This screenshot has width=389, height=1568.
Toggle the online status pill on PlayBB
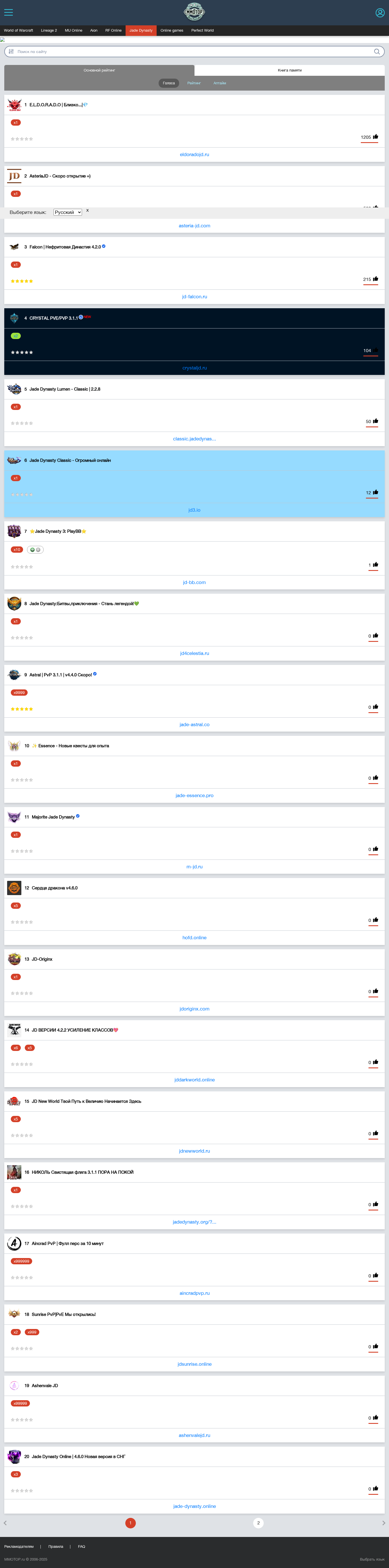point(35,550)
